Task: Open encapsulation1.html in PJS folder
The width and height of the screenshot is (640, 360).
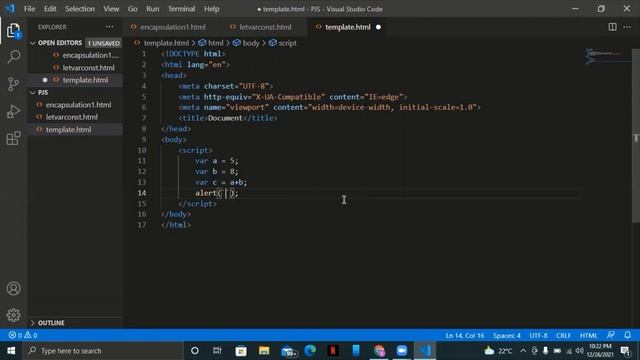Action: 75,105
